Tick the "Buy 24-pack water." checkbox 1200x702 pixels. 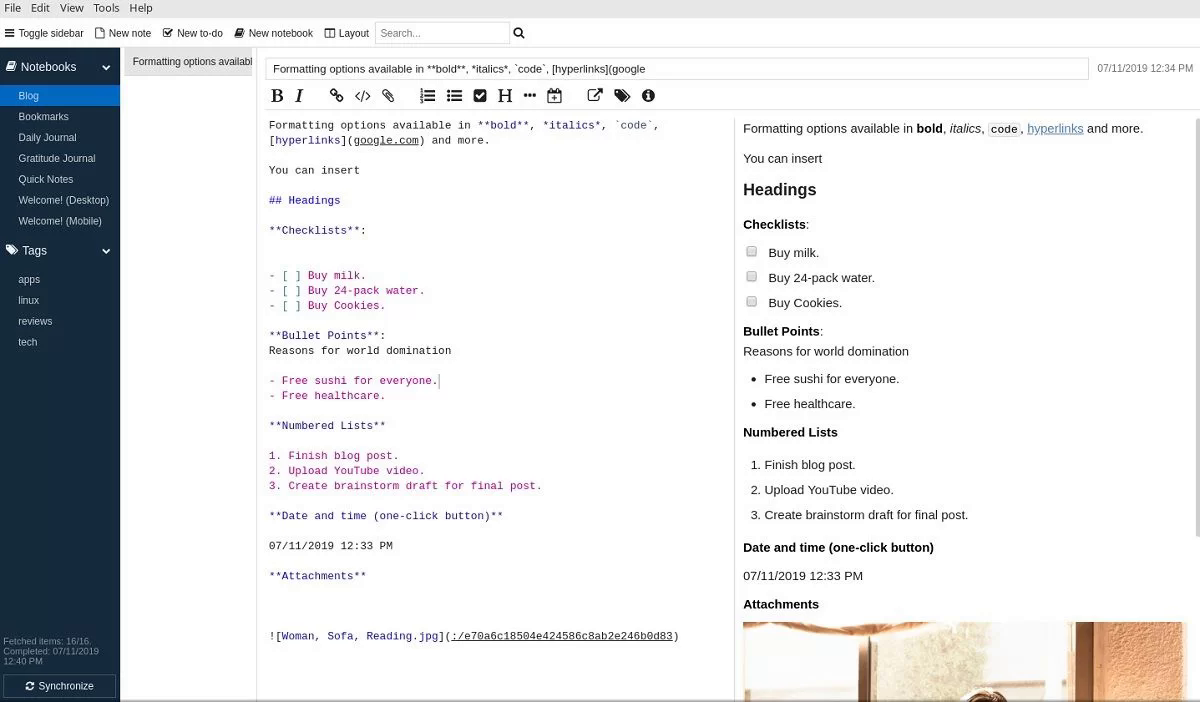[x=751, y=276]
